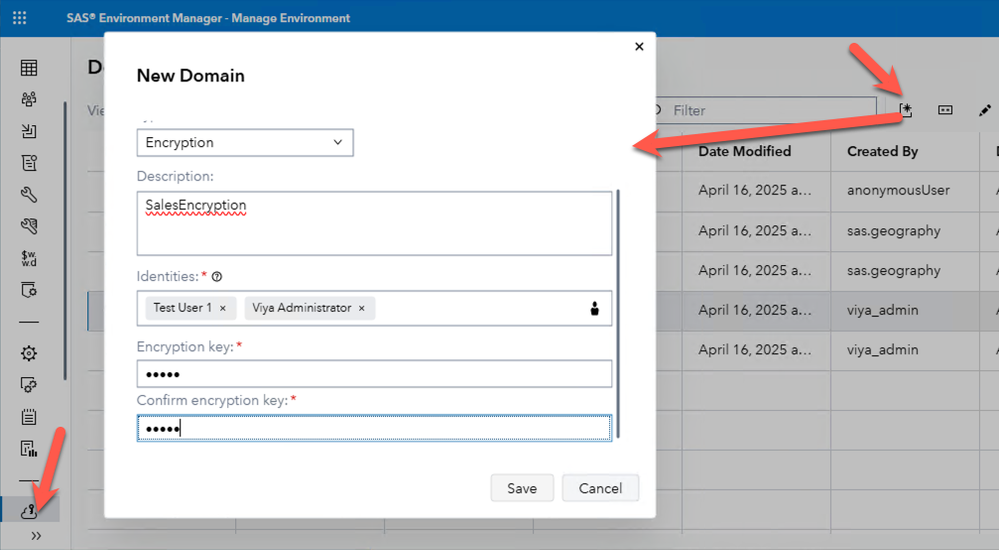Screen dimensions: 999x550
Task: Open the $w.d User-Defined Formats icon
Action: tap(29, 258)
